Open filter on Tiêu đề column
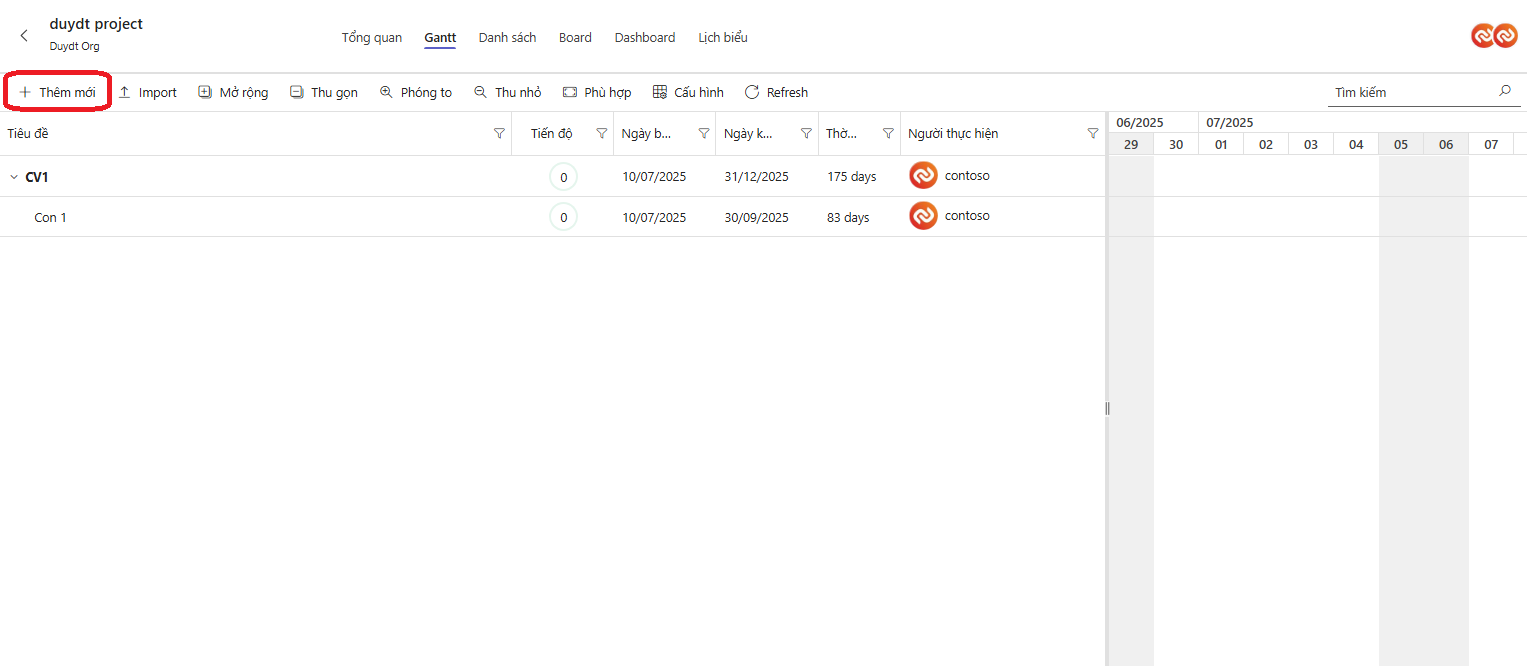1527x666 pixels. point(499,134)
